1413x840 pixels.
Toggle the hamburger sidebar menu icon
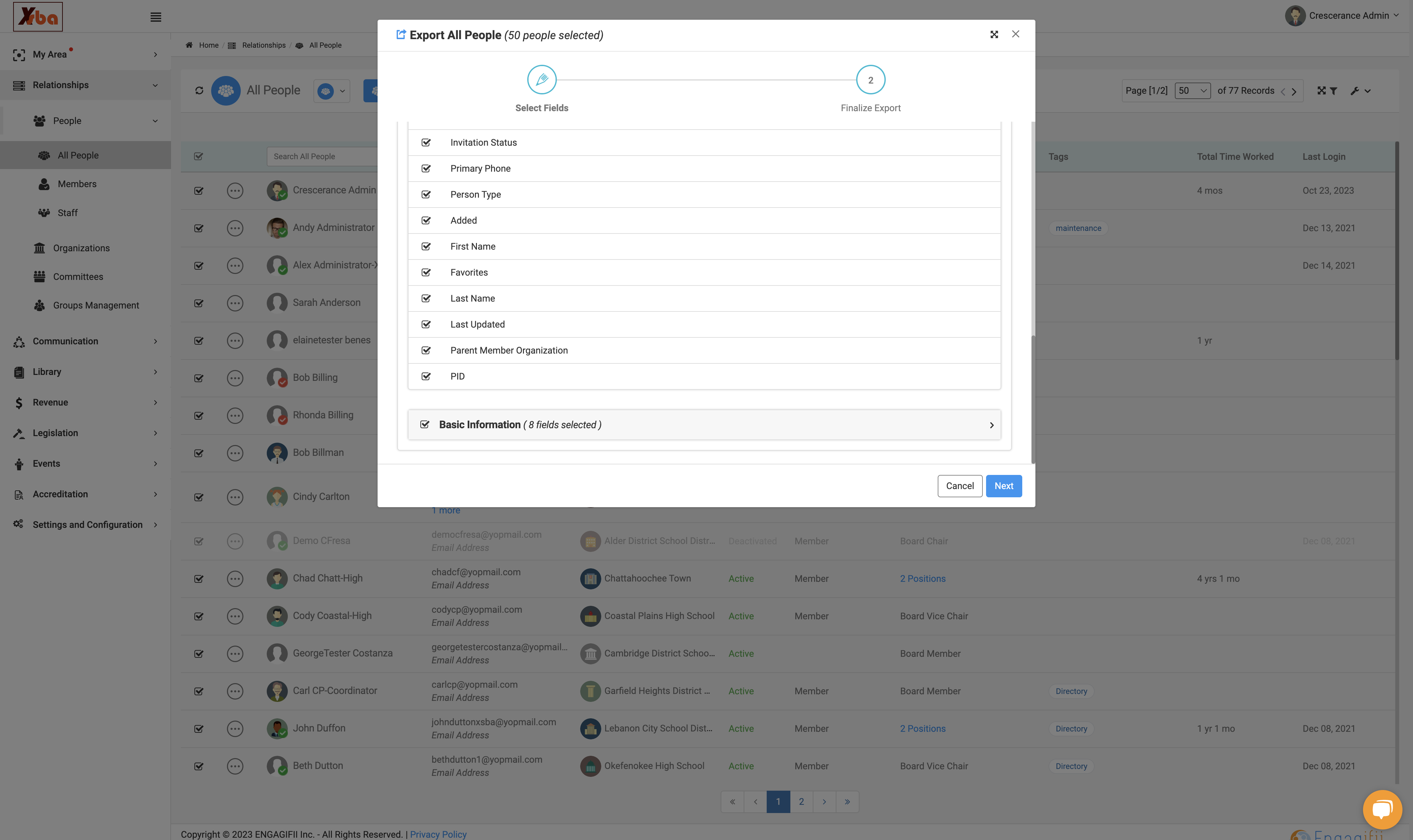tap(156, 17)
